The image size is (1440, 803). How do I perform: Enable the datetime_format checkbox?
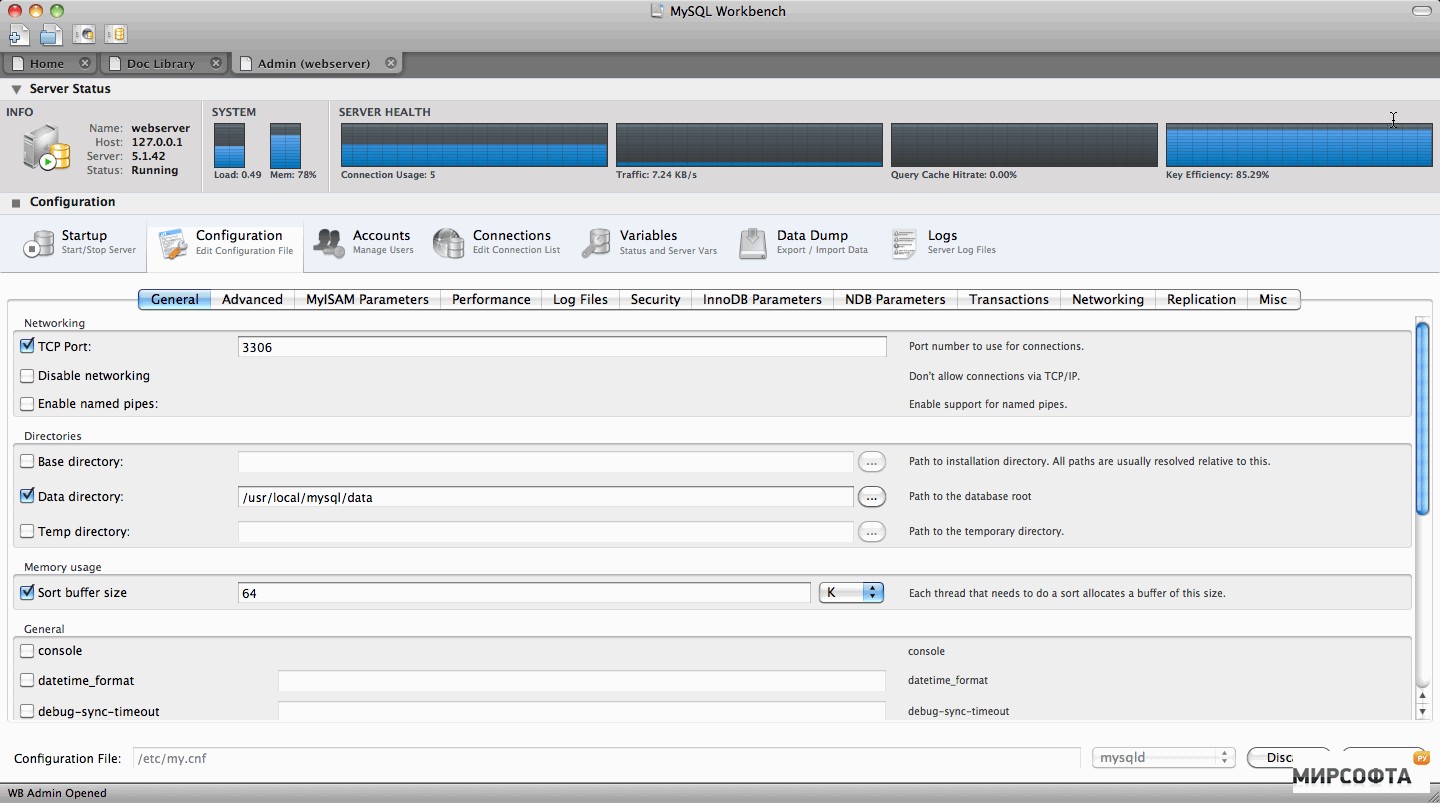(x=27, y=681)
